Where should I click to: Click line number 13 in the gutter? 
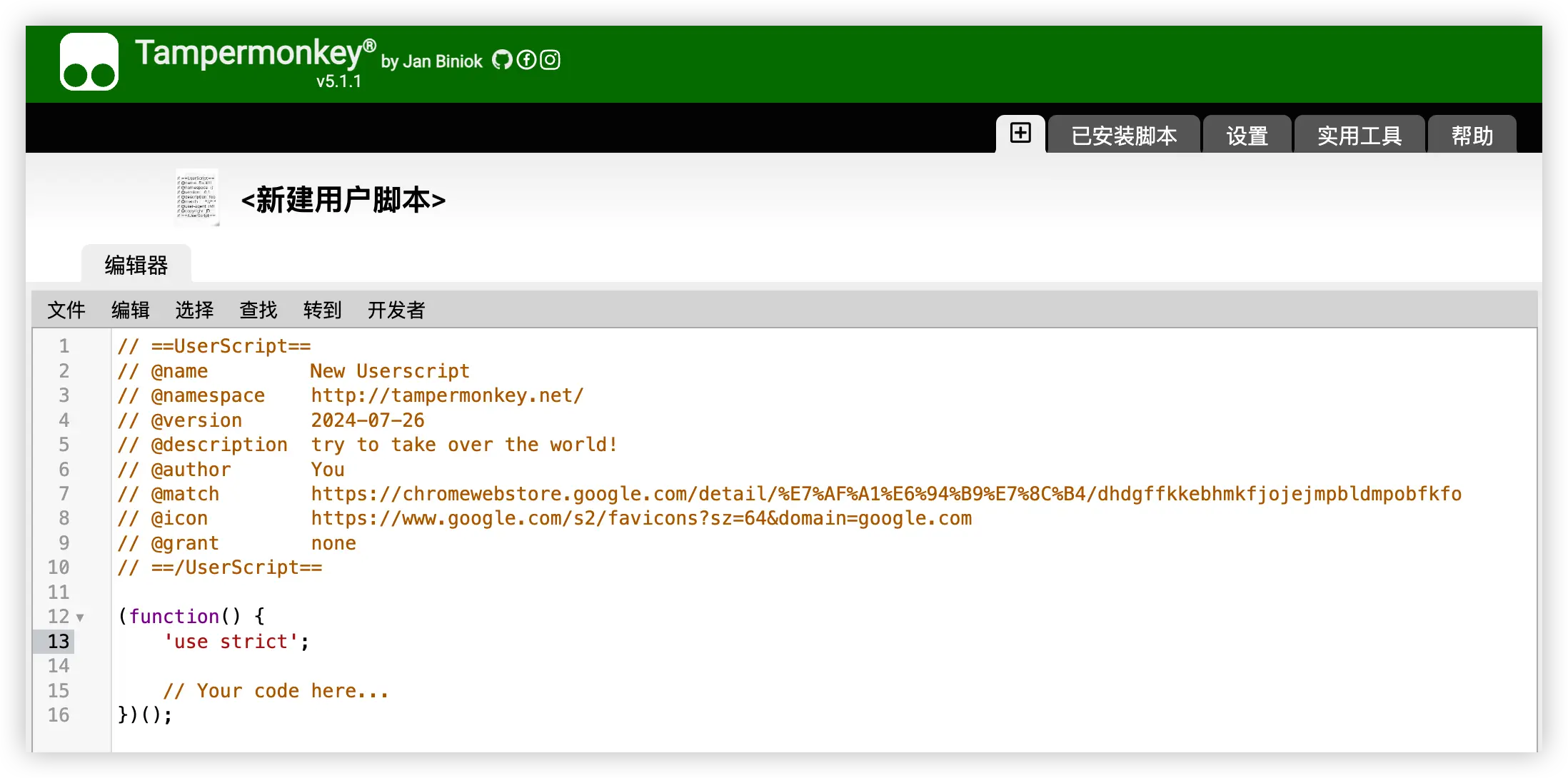tap(59, 641)
